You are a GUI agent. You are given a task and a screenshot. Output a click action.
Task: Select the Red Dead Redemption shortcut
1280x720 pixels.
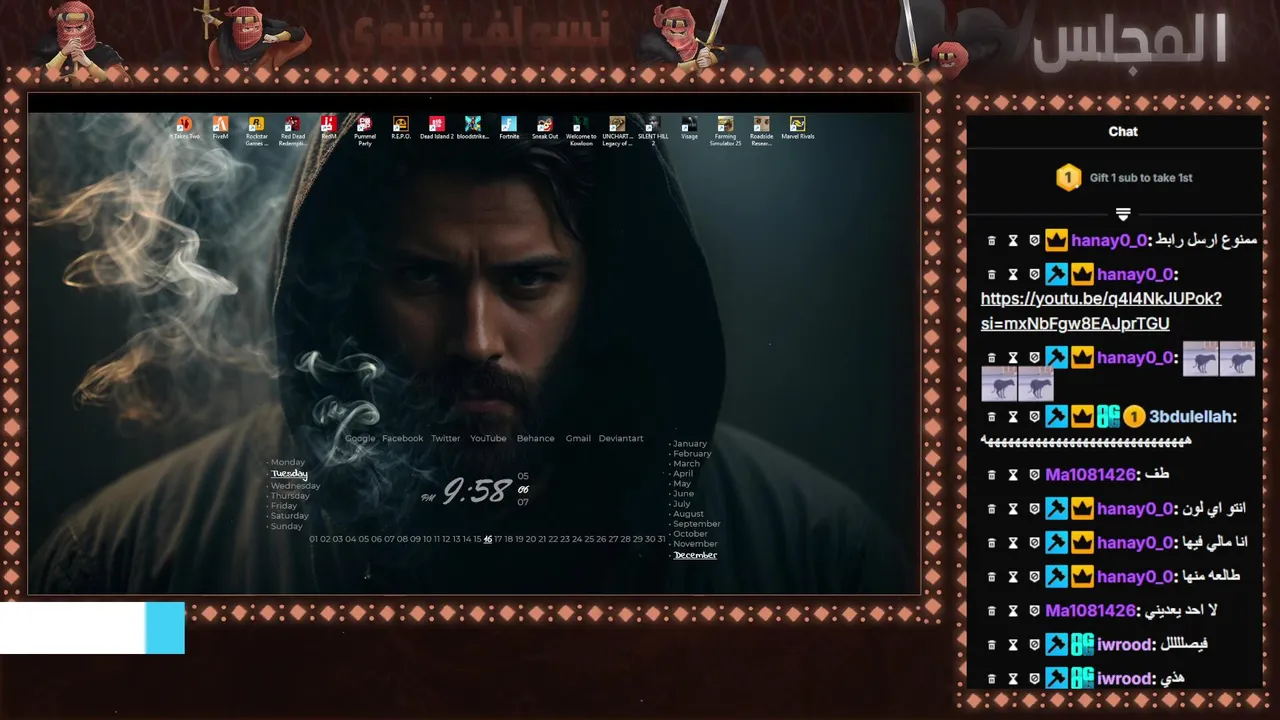pyautogui.click(x=293, y=131)
